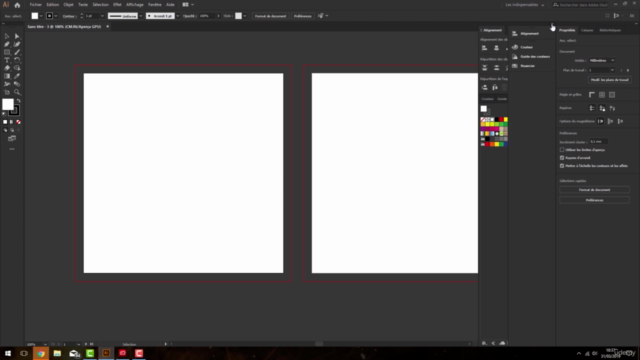Select the Direct Selection tool
640x360 pixels.
(x=17, y=36)
